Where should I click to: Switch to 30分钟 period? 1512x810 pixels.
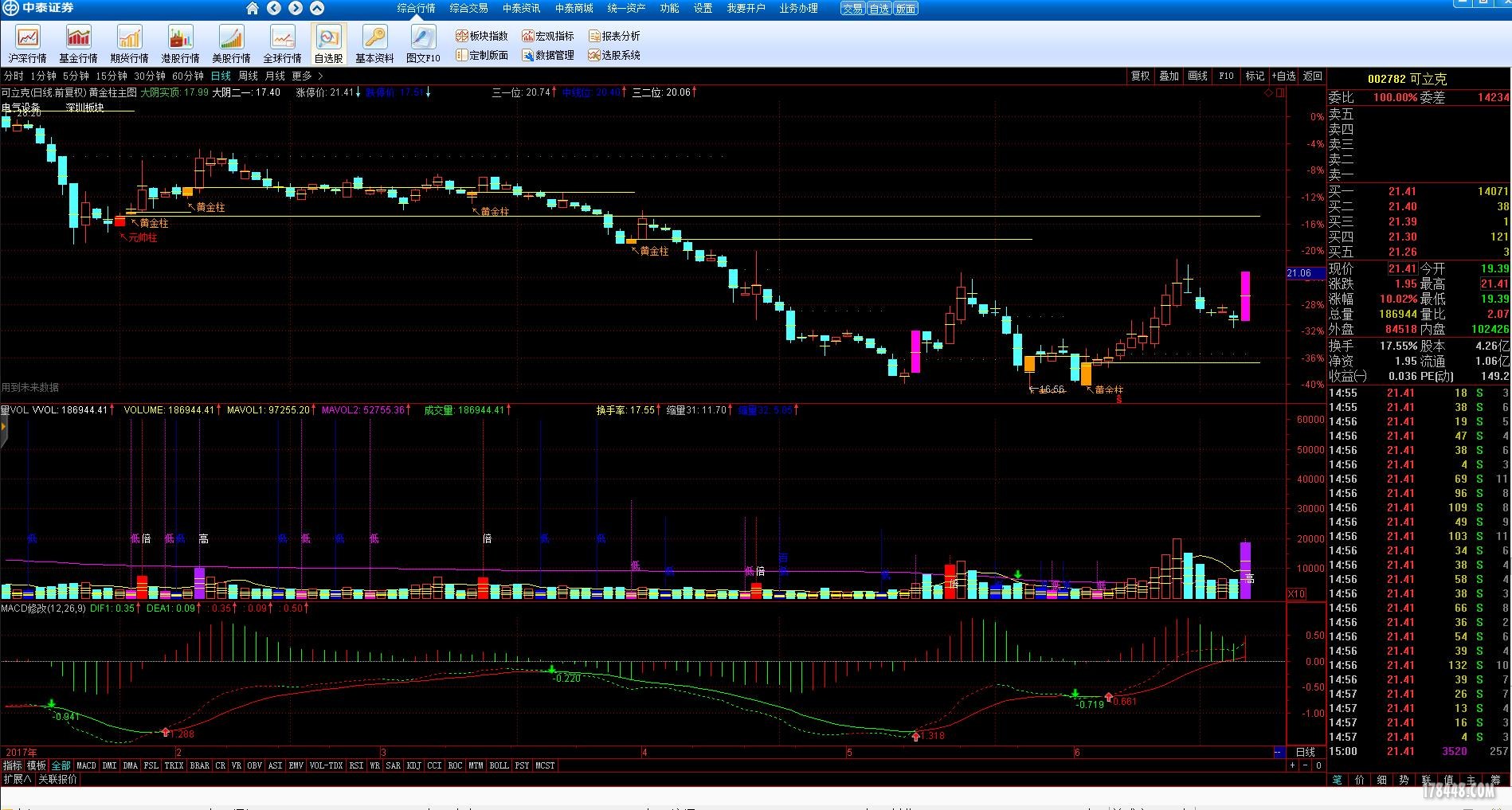click(150, 76)
